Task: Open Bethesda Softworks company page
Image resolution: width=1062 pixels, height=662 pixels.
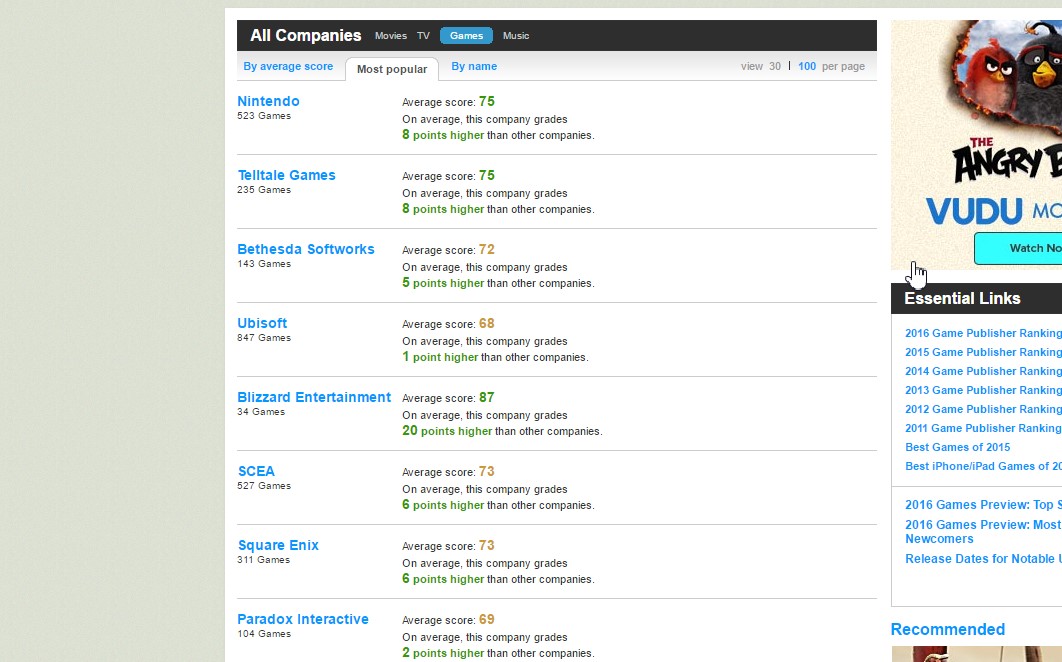Action: pos(305,249)
